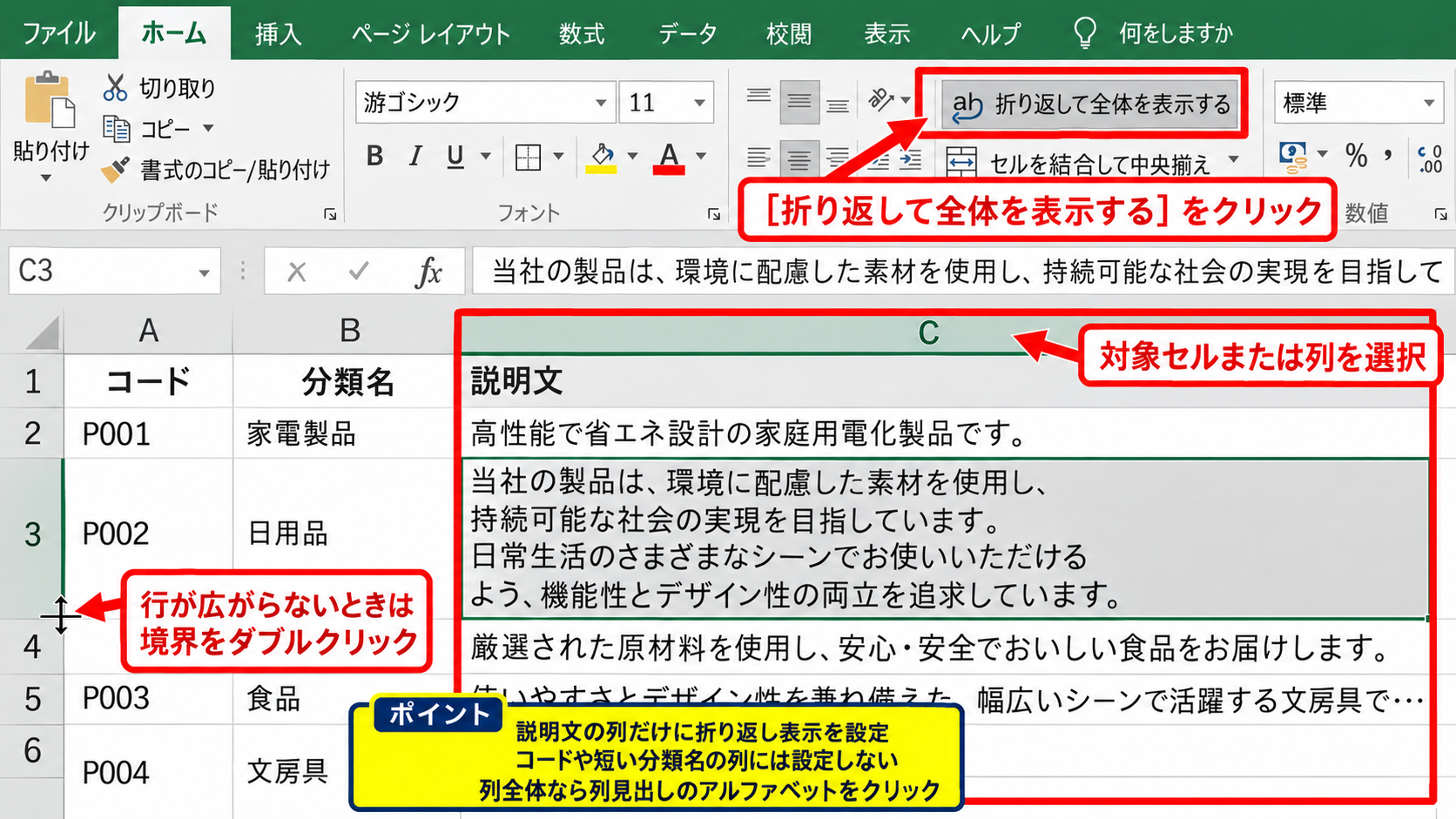1456x819 pixels.
Task: Toggle Italic formatting
Action: pos(415,156)
